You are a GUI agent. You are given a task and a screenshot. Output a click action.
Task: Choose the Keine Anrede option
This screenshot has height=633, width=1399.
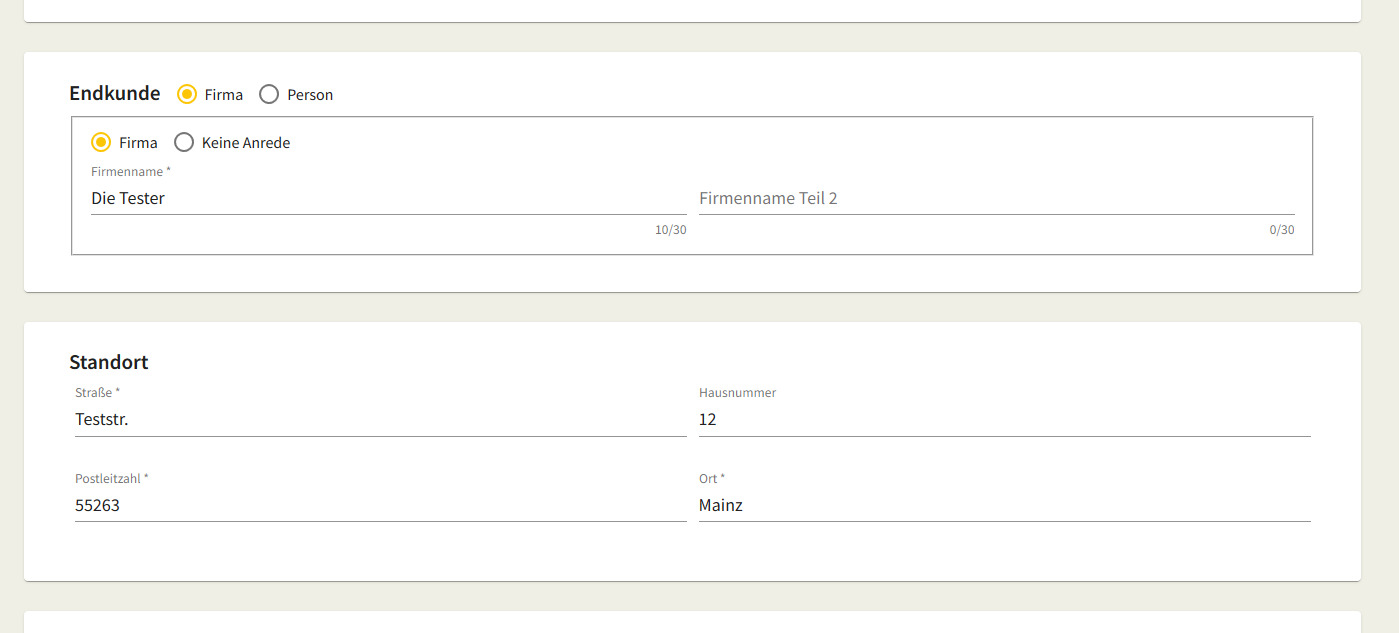point(184,143)
